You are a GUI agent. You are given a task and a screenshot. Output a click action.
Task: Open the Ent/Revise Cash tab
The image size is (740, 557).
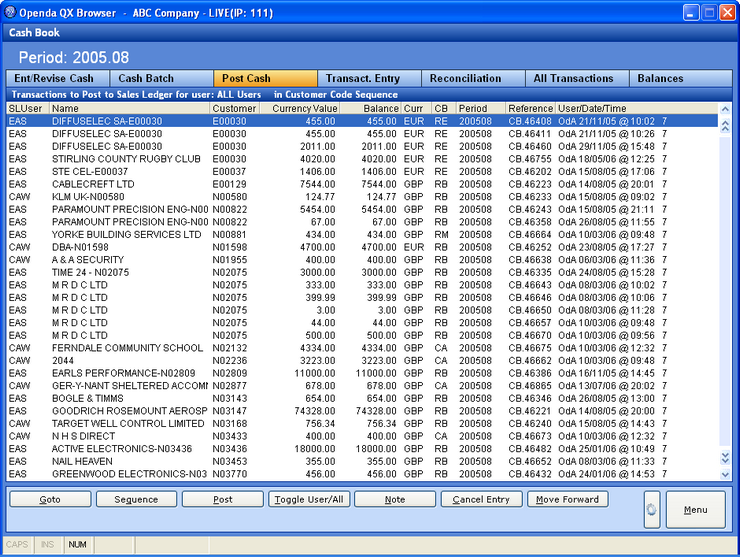click(58, 78)
